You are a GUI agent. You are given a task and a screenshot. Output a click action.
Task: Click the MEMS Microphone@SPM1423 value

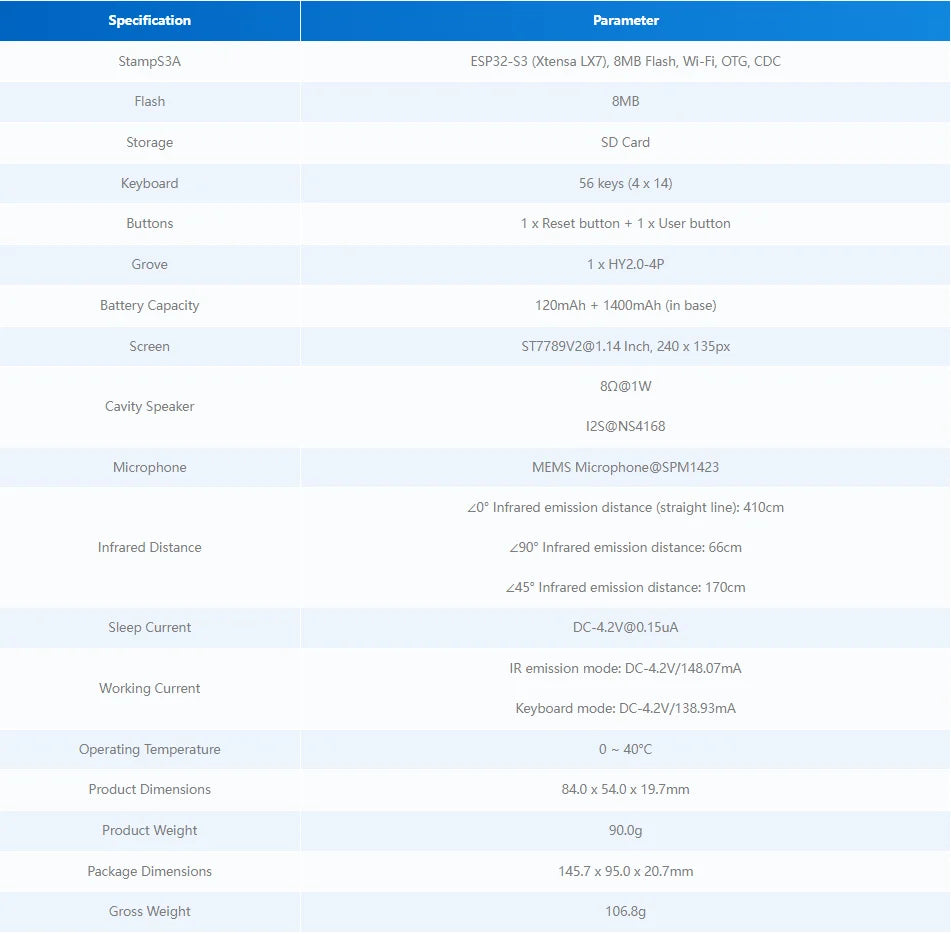[x=625, y=467]
